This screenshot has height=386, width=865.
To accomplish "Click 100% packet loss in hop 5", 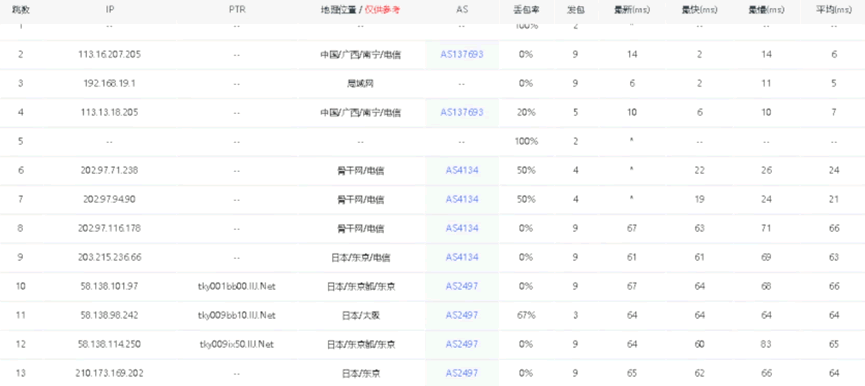I will point(525,141).
